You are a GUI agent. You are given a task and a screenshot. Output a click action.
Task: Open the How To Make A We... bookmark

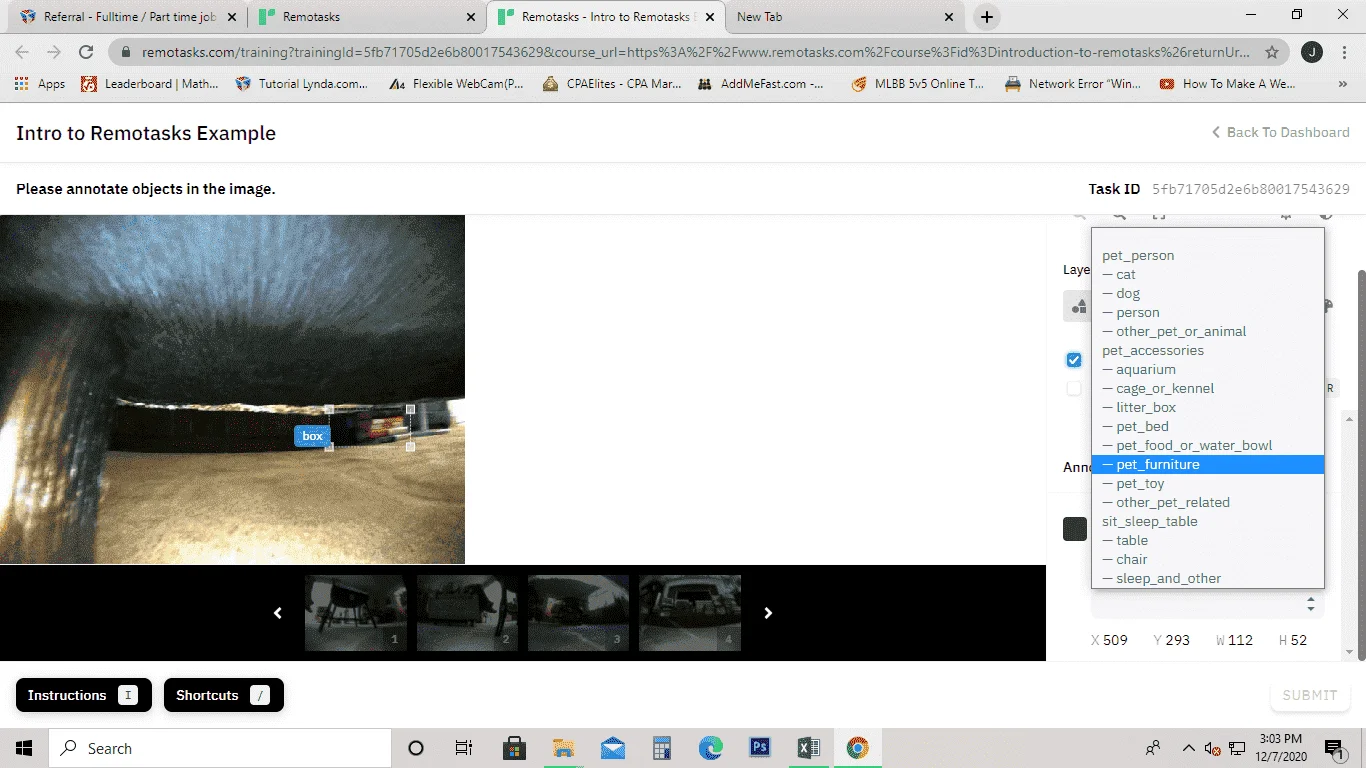pos(1227,84)
